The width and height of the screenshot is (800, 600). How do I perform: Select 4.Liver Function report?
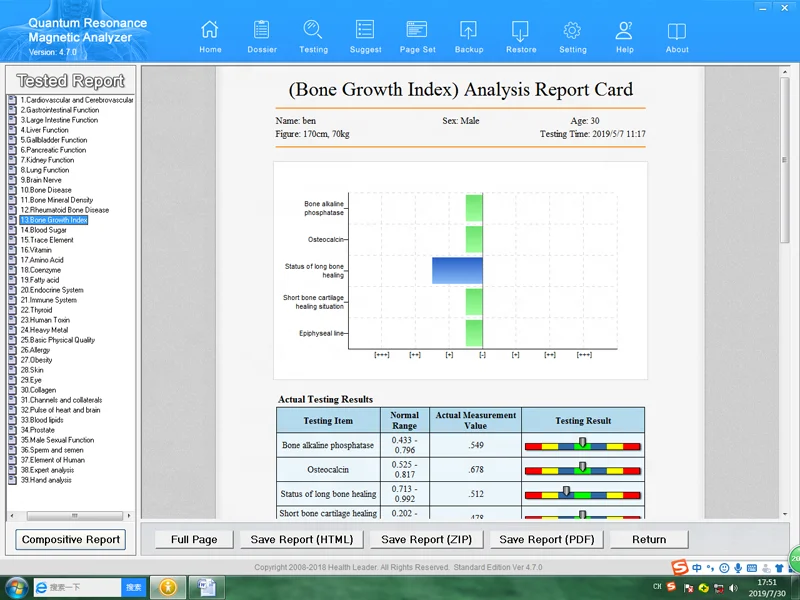click(x=44, y=130)
